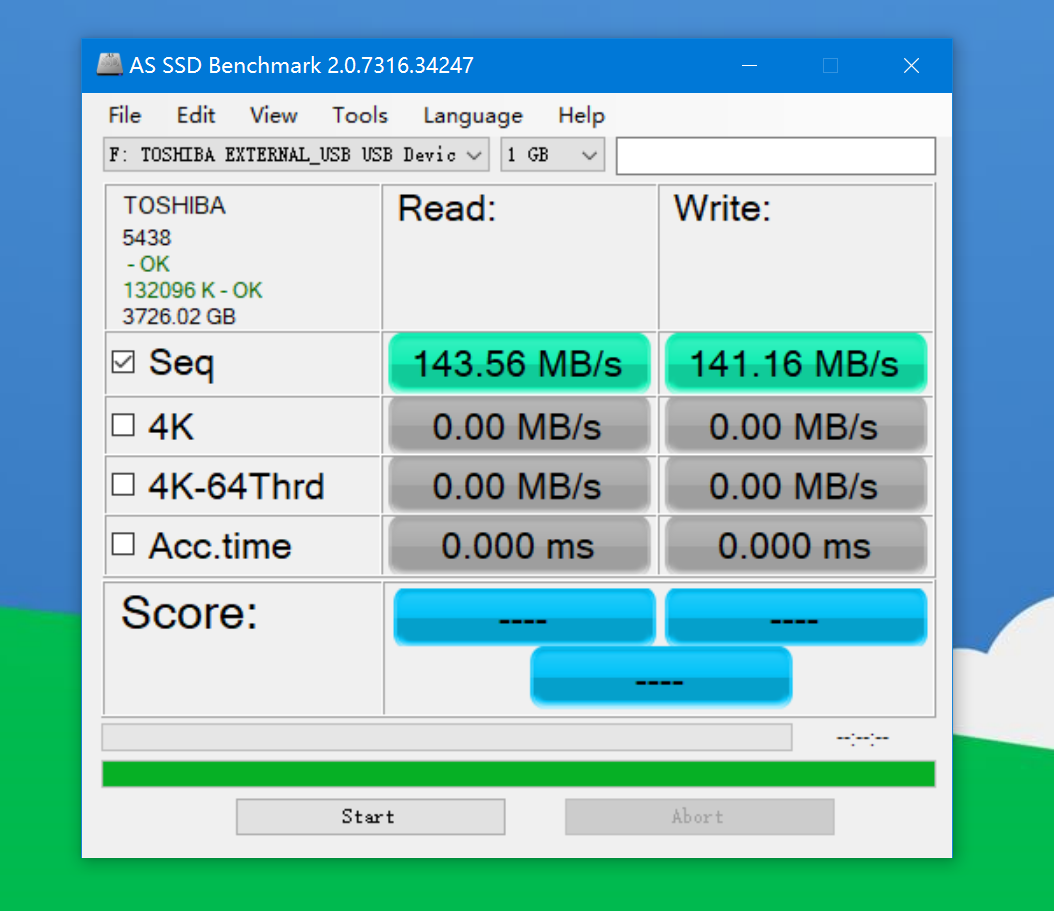Click the 5438 firmware text
1054x911 pixels.
click(x=147, y=237)
